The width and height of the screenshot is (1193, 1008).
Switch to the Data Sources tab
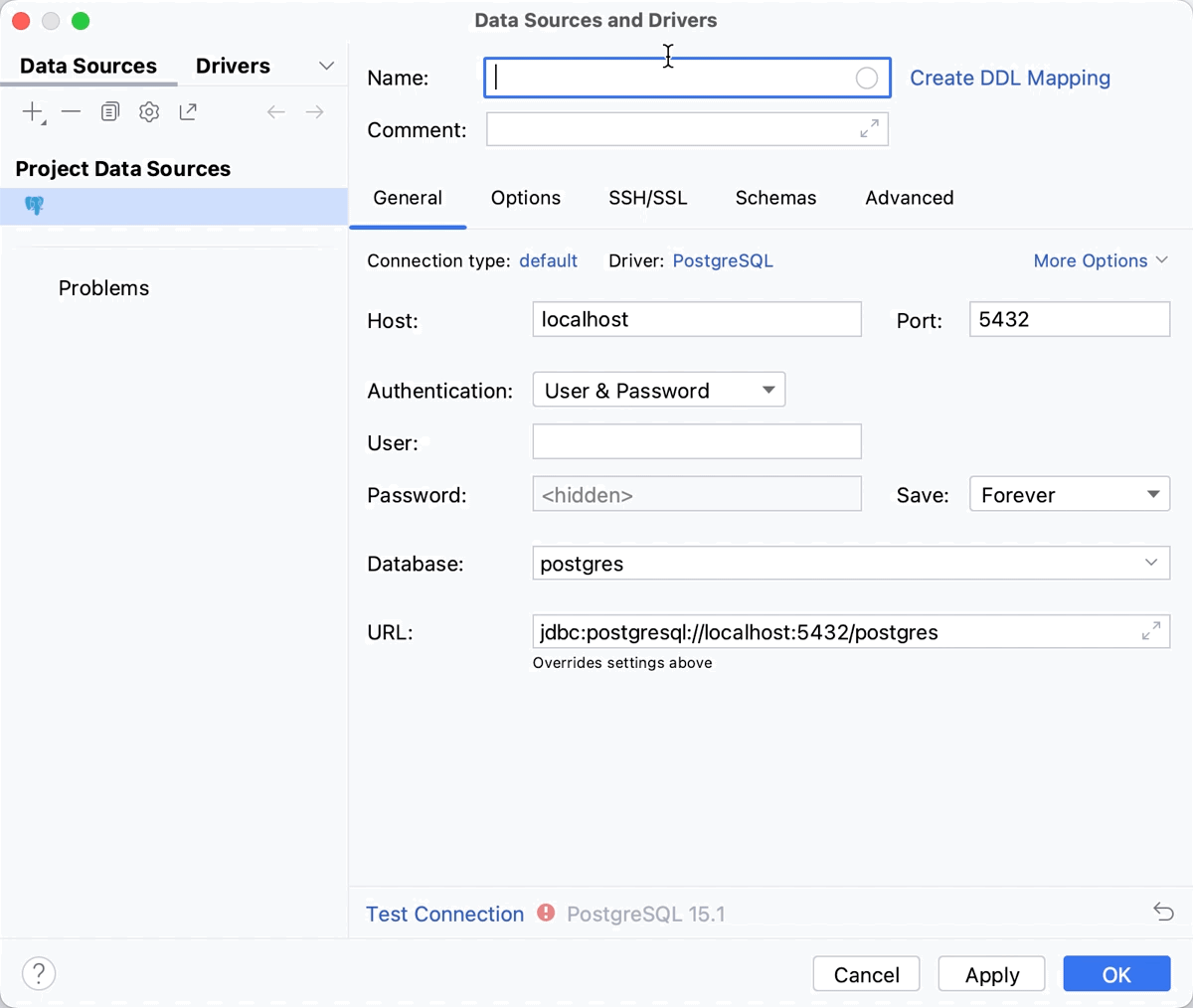click(88, 66)
